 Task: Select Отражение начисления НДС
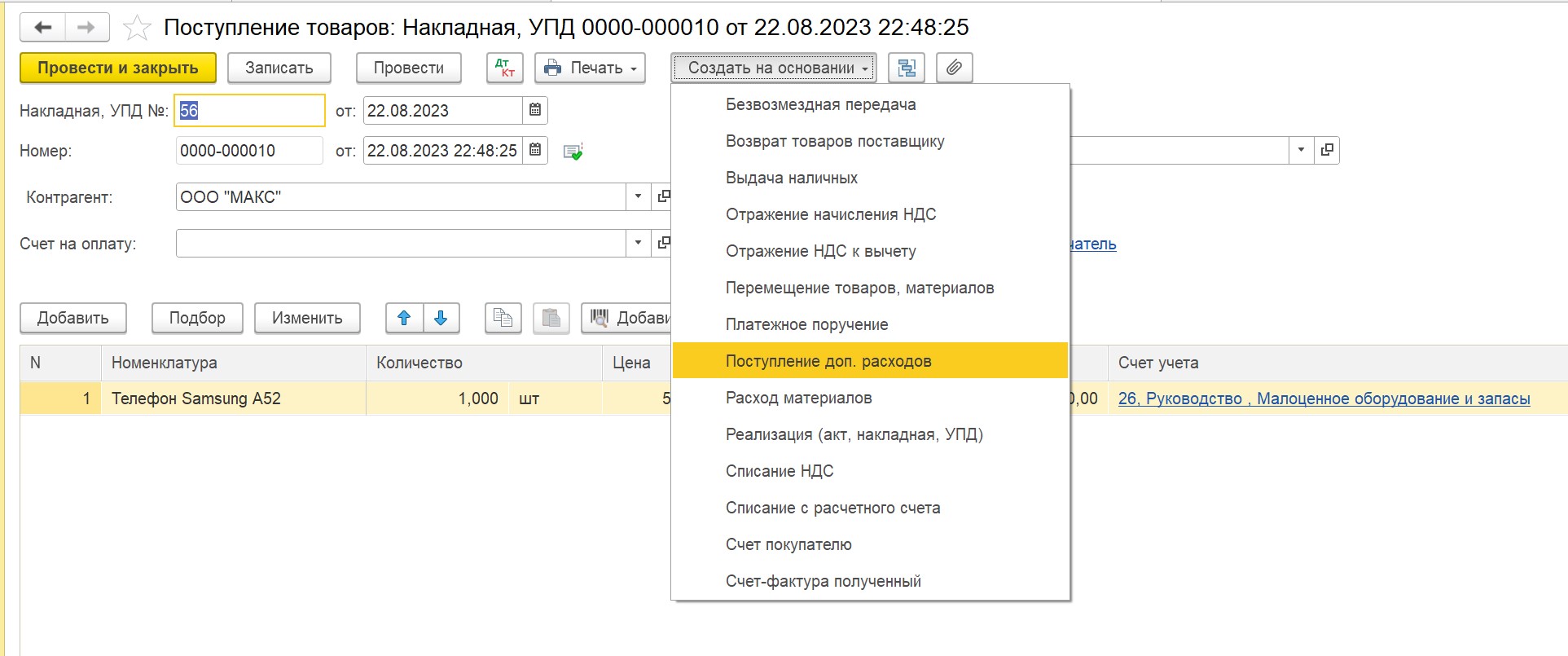(x=870, y=214)
